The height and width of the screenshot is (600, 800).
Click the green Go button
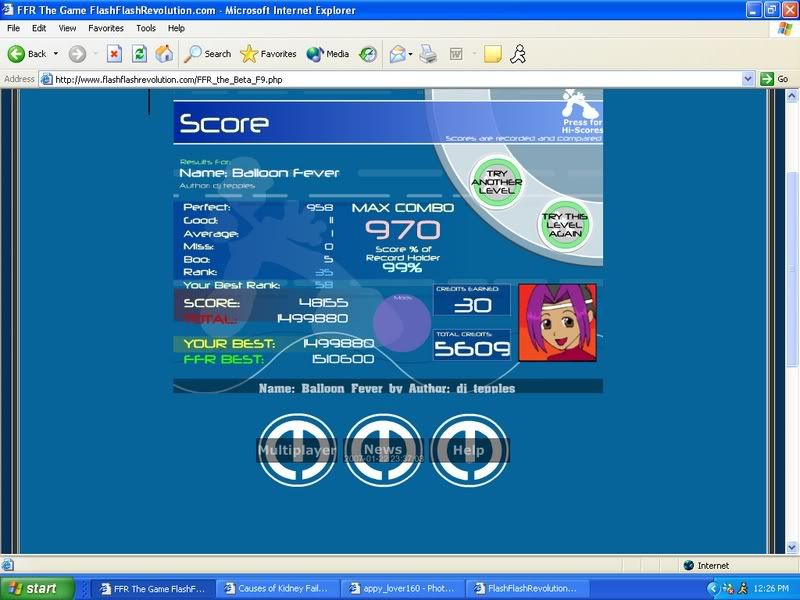point(774,79)
